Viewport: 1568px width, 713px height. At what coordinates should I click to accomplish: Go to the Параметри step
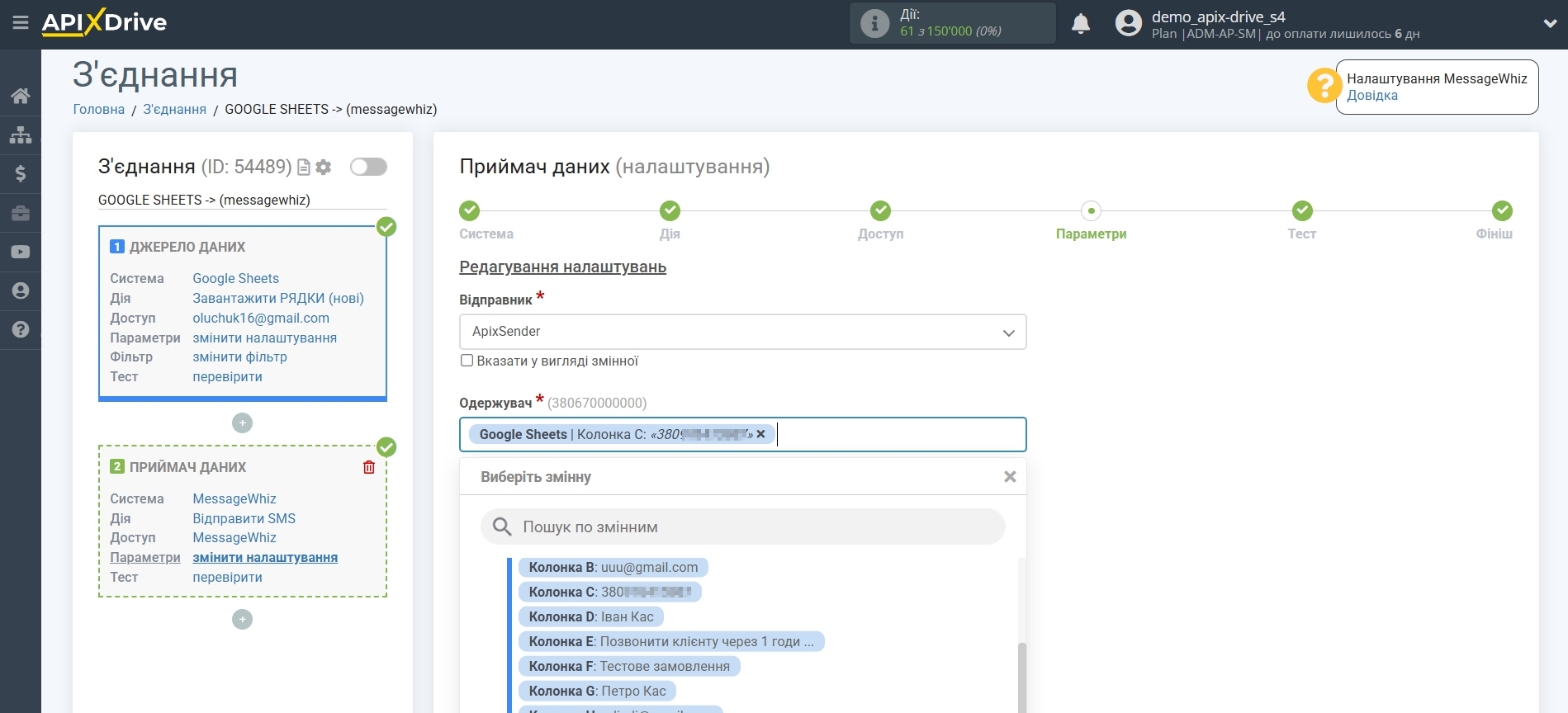click(x=1091, y=211)
